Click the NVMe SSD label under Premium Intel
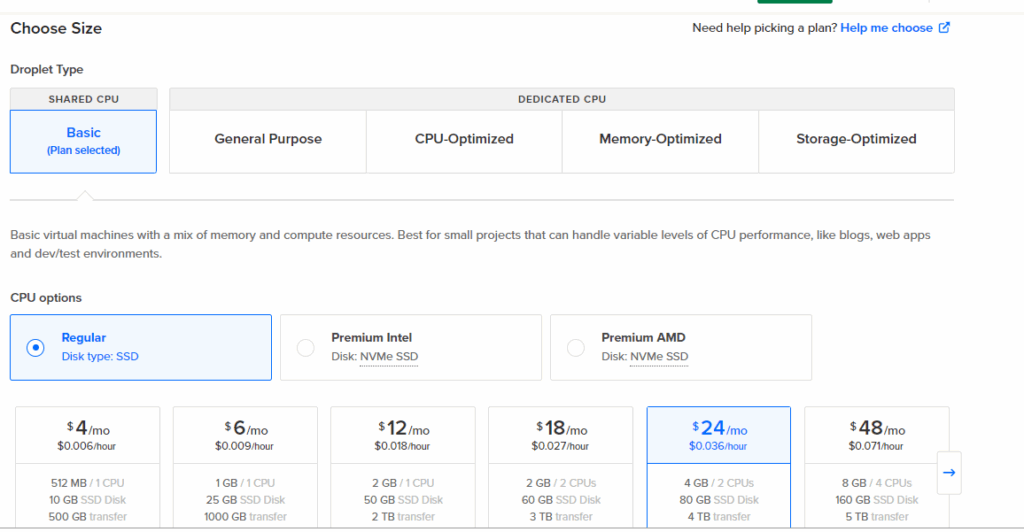The height and width of the screenshot is (532, 1024). coord(388,357)
